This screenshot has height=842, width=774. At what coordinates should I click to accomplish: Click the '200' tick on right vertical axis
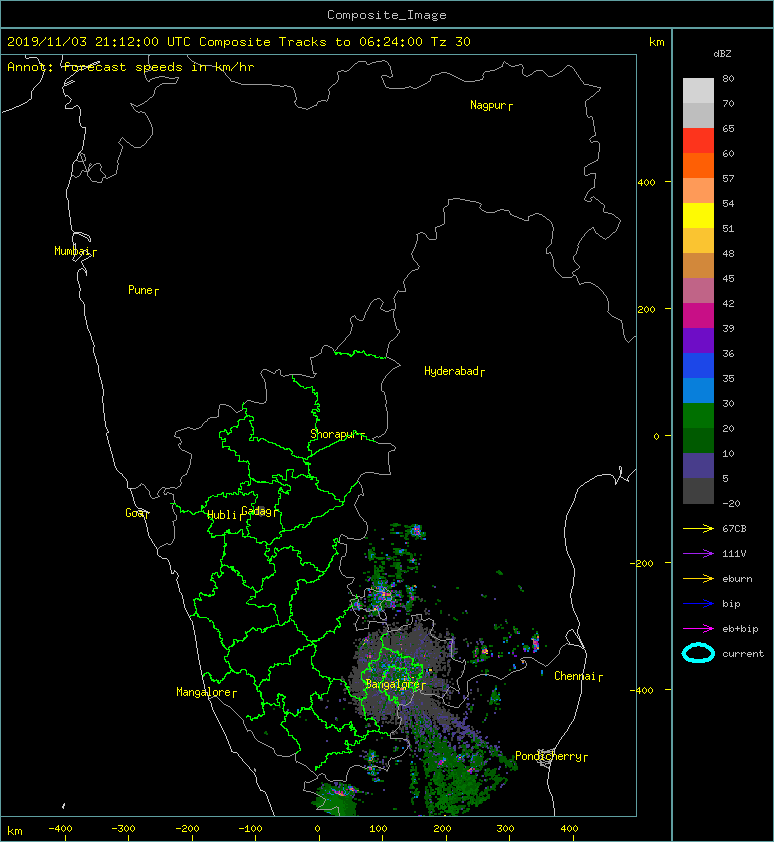[647, 309]
